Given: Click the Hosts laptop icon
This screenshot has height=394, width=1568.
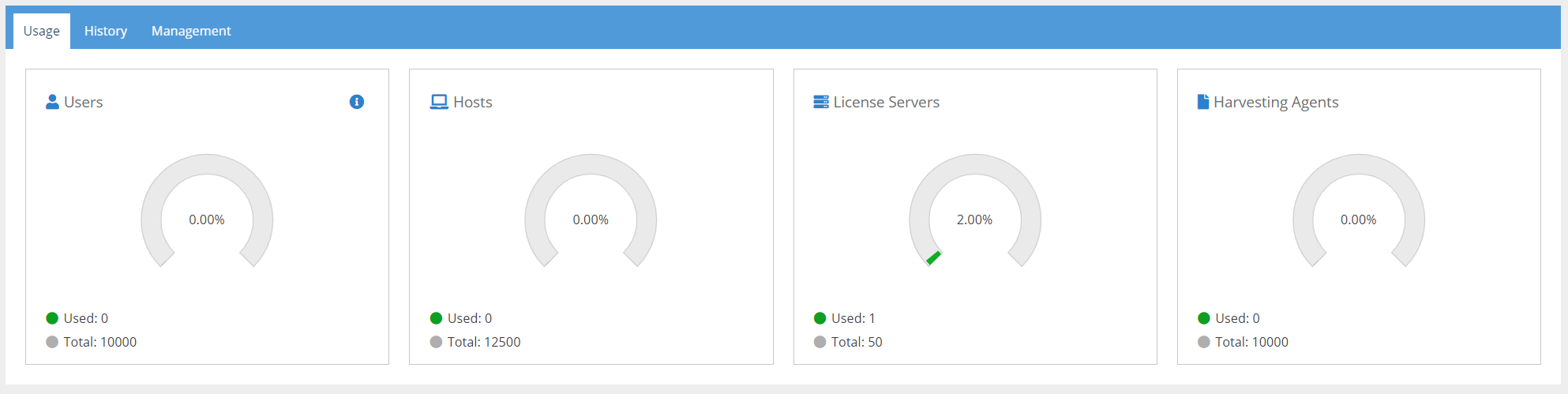Looking at the screenshot, I should 439,102.
